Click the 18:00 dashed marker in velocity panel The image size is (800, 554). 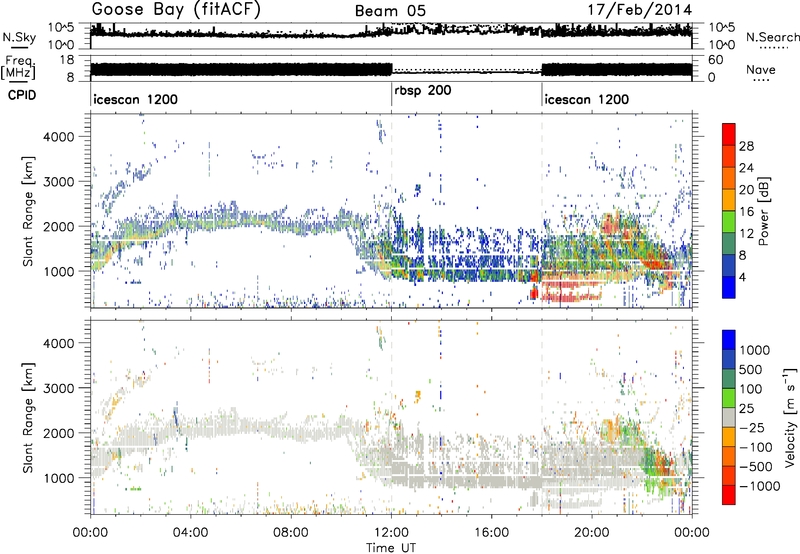(x=542, y=417)
